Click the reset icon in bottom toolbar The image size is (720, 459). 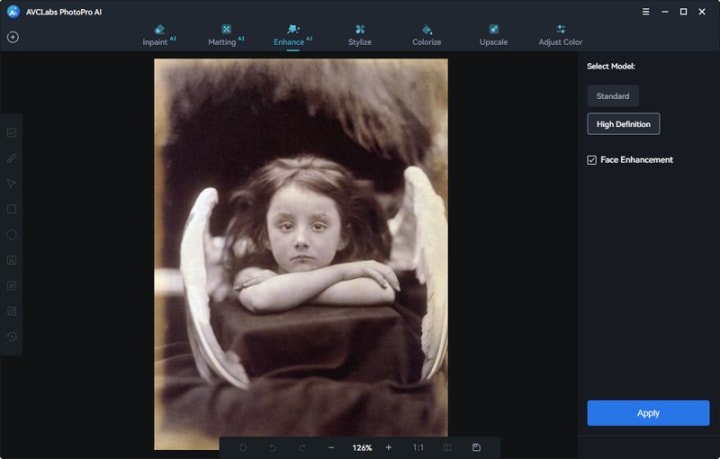coord(243,448)
